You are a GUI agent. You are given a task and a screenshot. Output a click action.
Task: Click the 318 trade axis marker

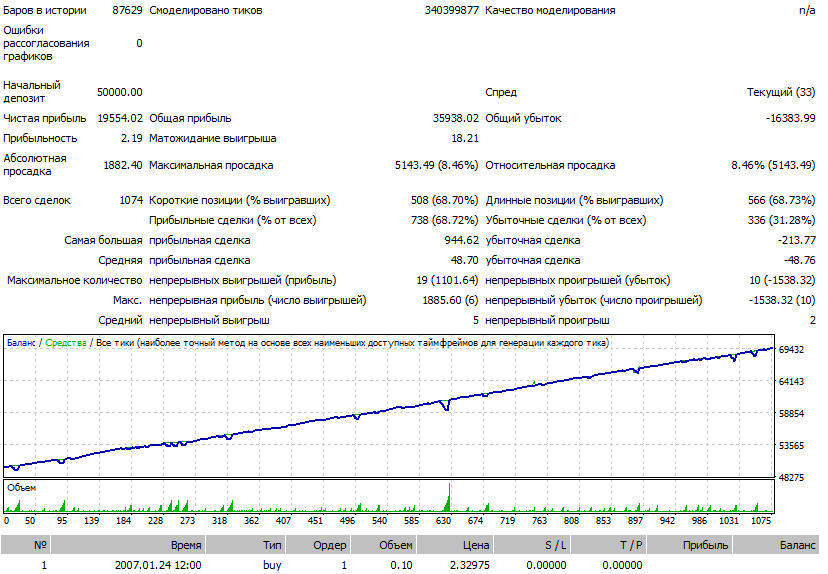coord(219,521)
